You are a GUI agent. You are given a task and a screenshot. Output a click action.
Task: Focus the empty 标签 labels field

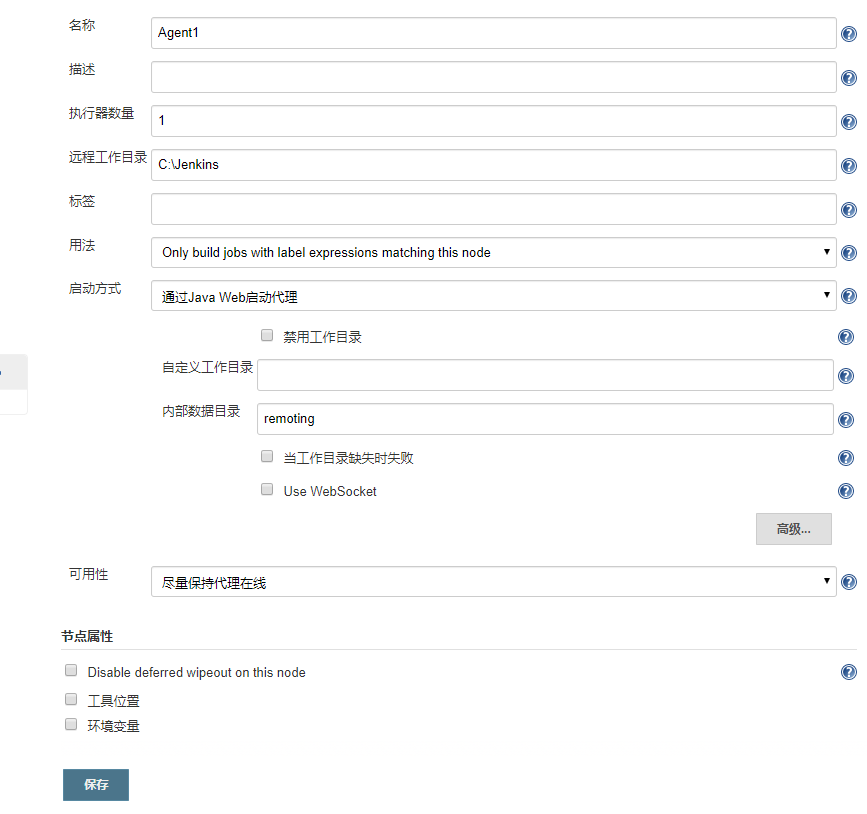point(493,209)
